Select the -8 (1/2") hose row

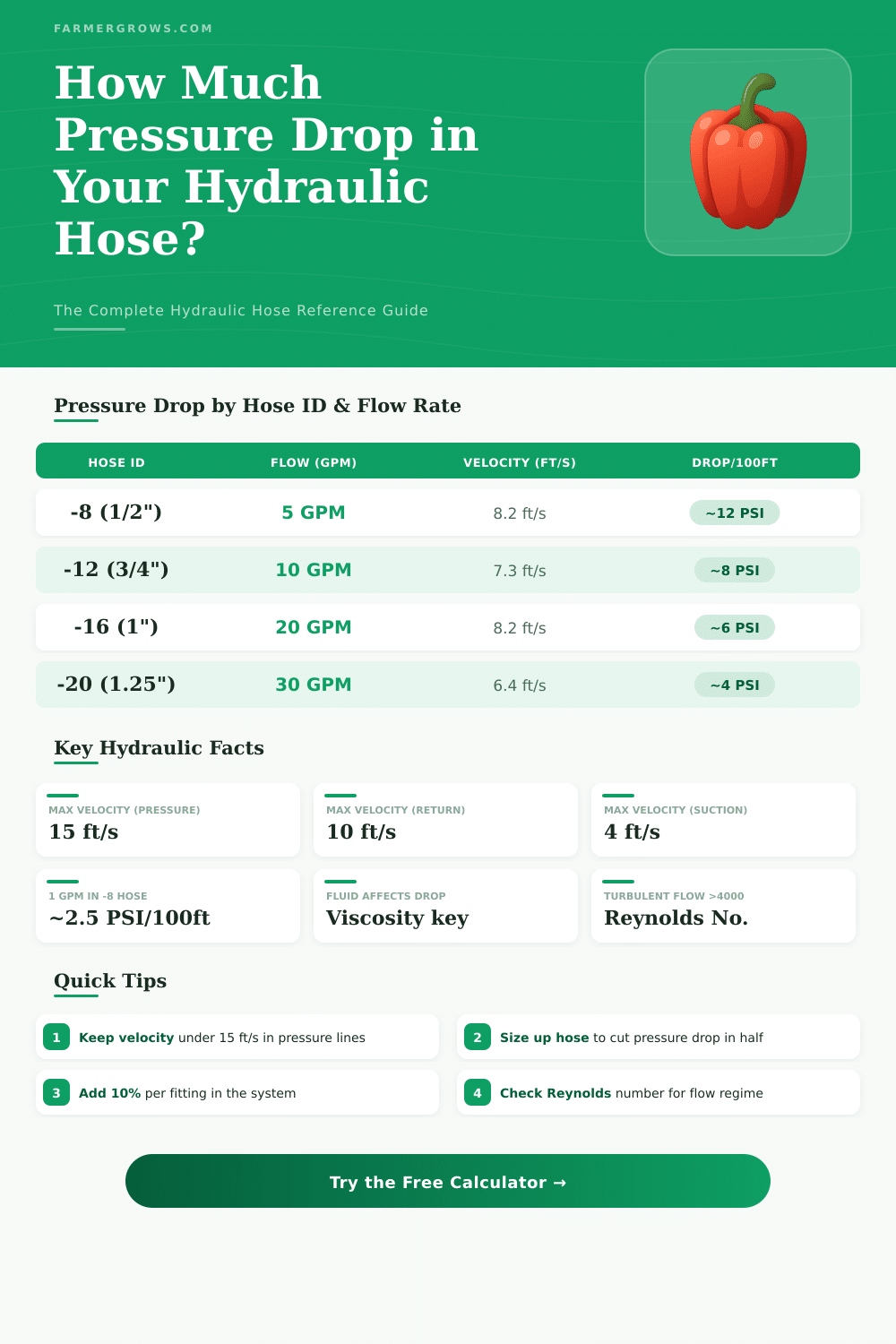(448, 513)
